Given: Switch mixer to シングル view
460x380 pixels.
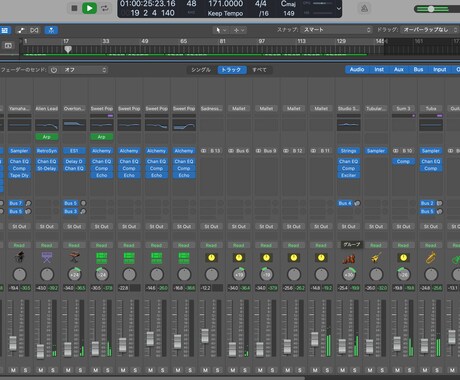Looking at the screenshot, I should [x=201, y=70].
